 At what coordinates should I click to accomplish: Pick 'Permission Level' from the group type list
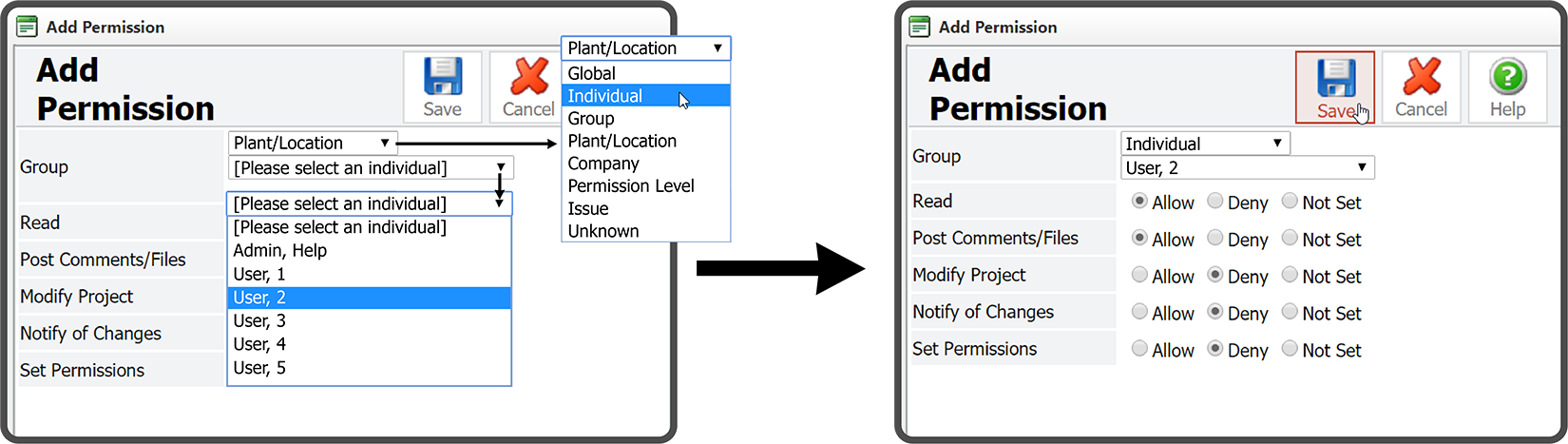(x=631, y=186)
